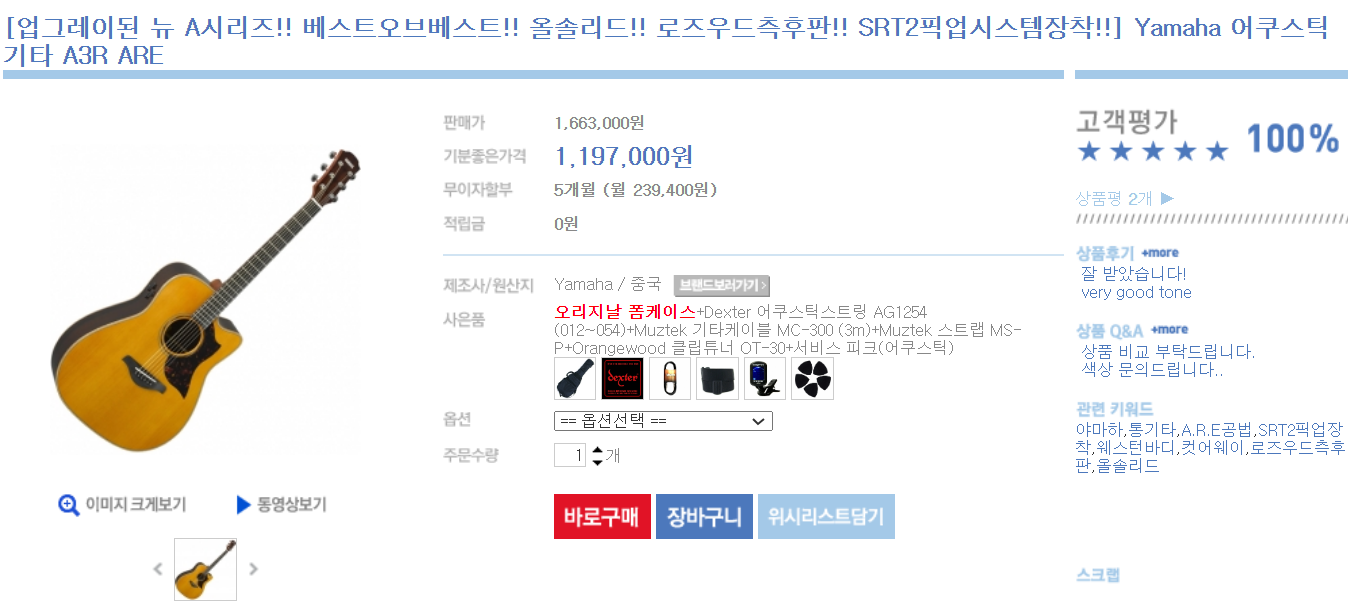The image size is (1350, 606).
Task: Click the clip tuner gift icon
Action: tap(765, 379)
